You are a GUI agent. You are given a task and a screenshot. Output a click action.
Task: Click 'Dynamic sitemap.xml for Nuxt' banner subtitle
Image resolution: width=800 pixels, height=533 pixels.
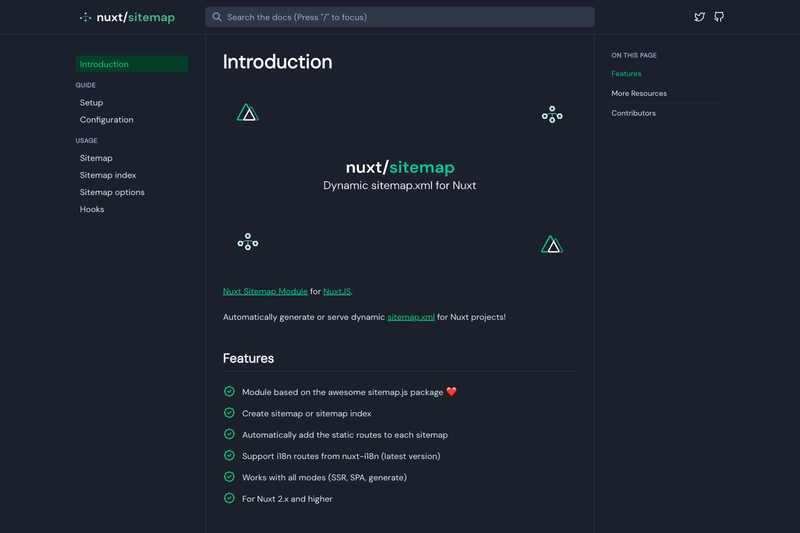tap(399, 186)
